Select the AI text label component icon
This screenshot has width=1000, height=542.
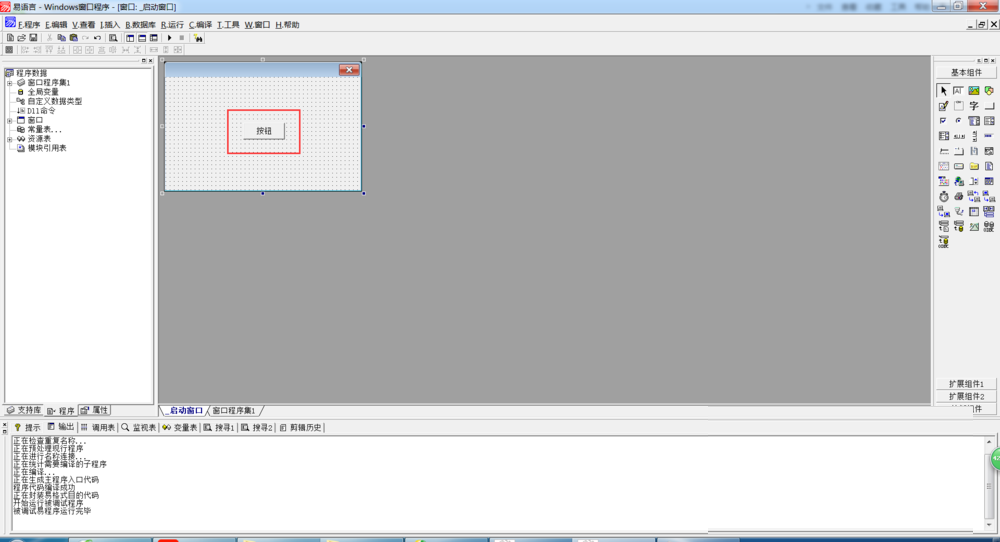click(959, 91)
